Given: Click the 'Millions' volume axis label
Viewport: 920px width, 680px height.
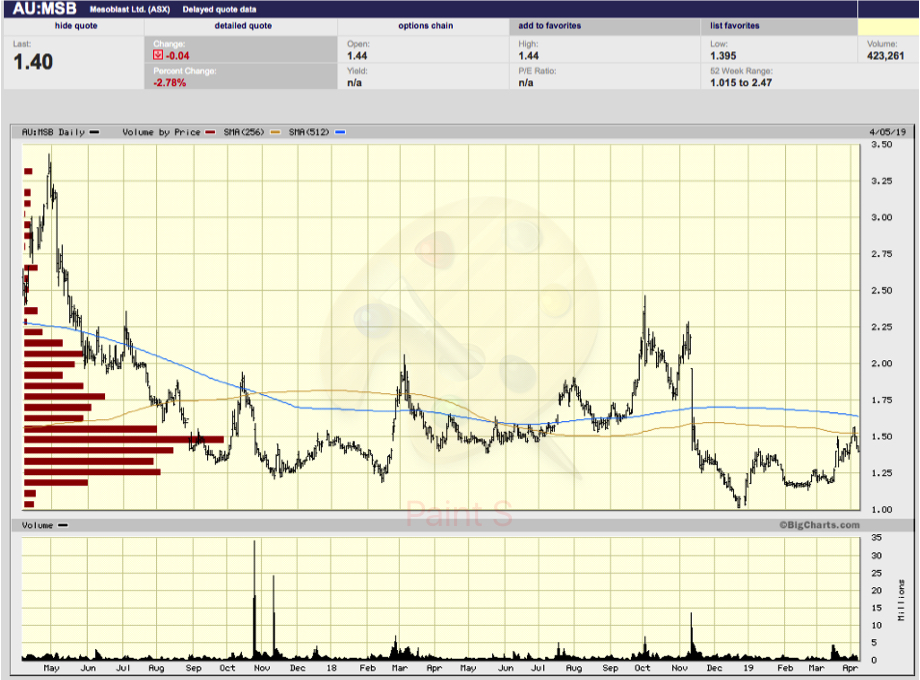Looking at the screenshot, I should coord(901,600).
